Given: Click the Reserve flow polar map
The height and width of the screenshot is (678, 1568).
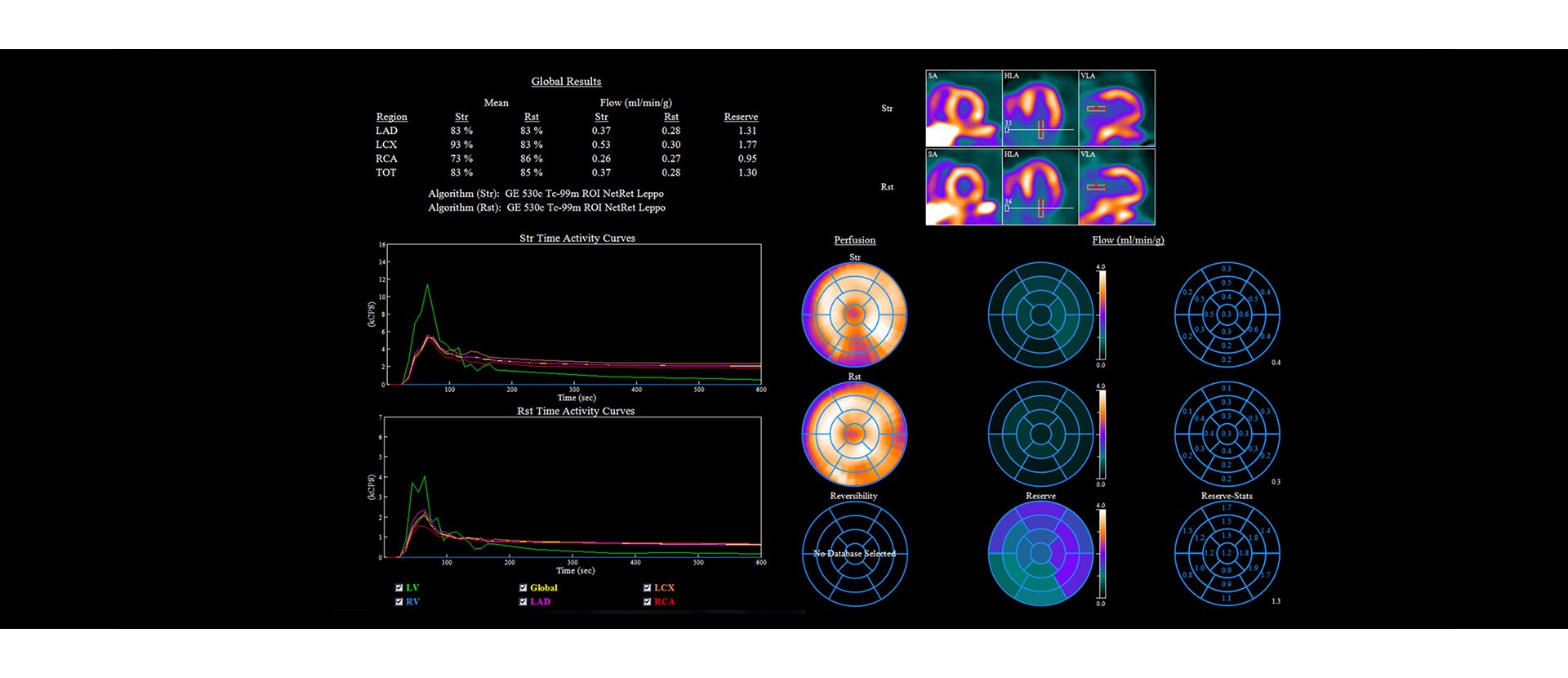Looking at the screenshot, I should (1040, 553).
